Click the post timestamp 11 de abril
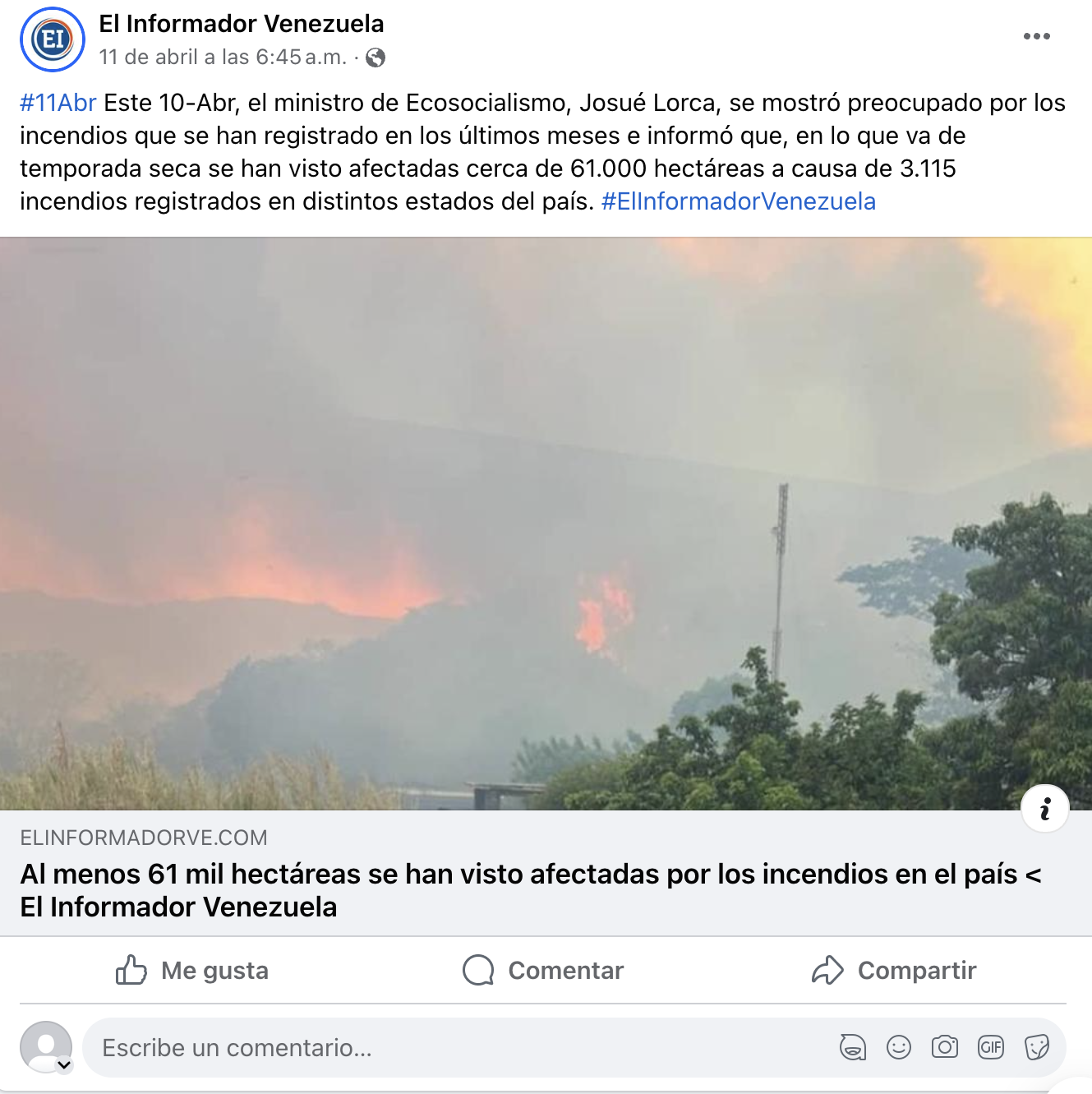Screen dimensions: 1092x1094 click(x=223, y=57)
